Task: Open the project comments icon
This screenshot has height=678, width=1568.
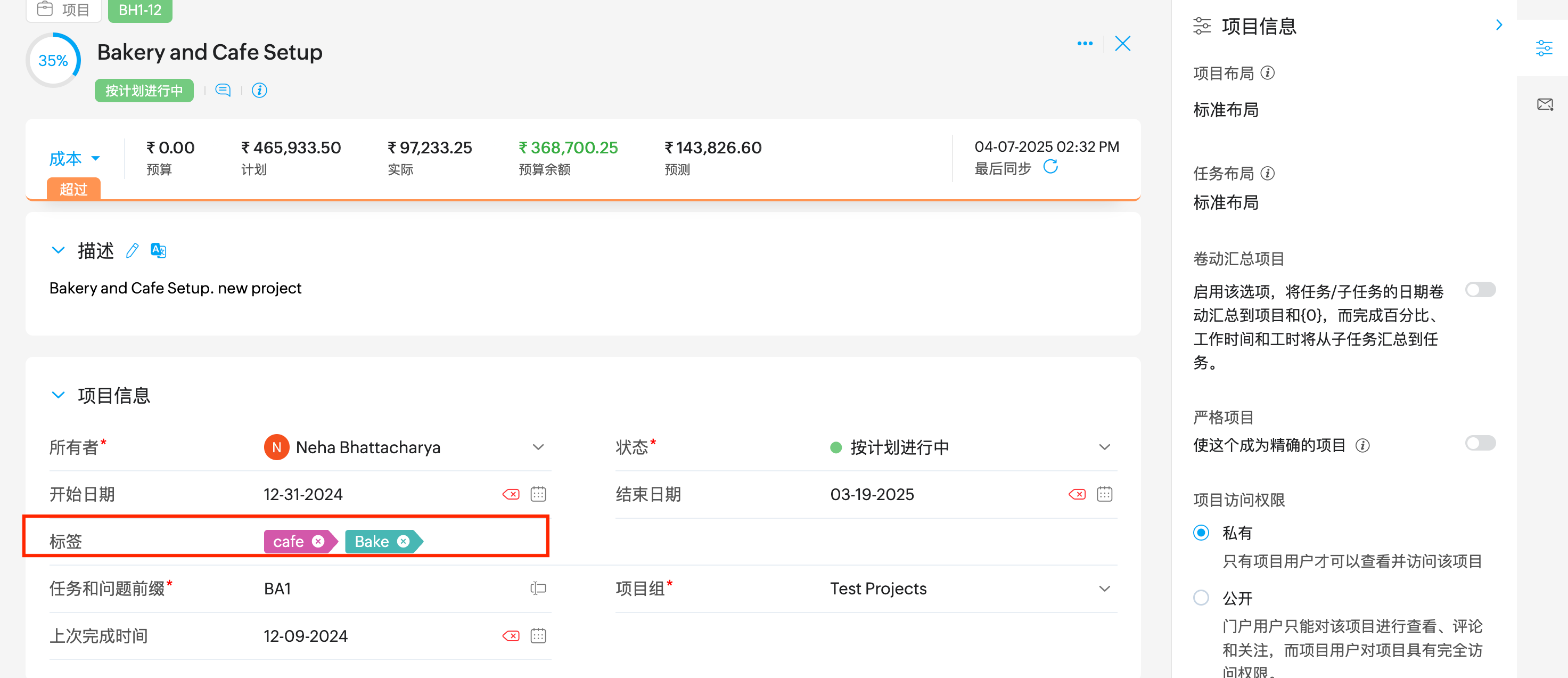Action: click(223, 90)
